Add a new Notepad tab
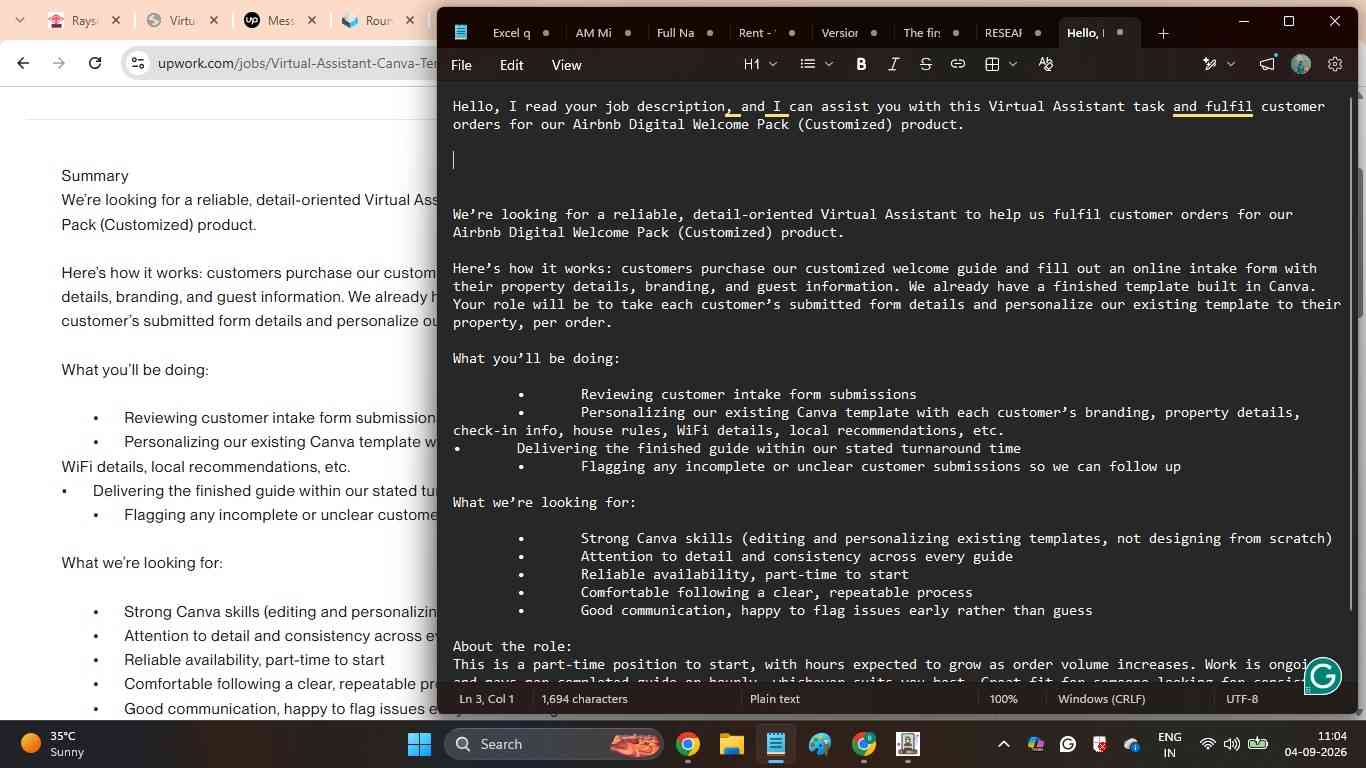 (1163, 34)
